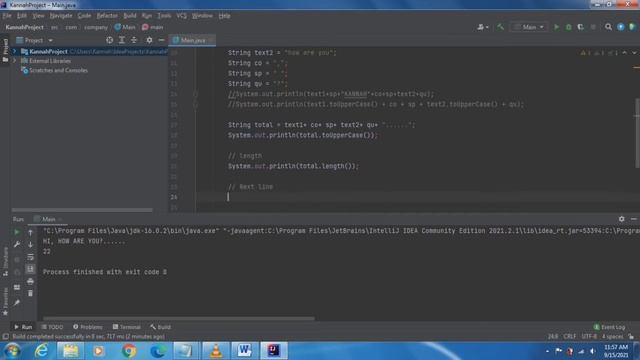Open Google Chrome from the taskbar
The image size is (640, 360).
click(x=129, y=351)
